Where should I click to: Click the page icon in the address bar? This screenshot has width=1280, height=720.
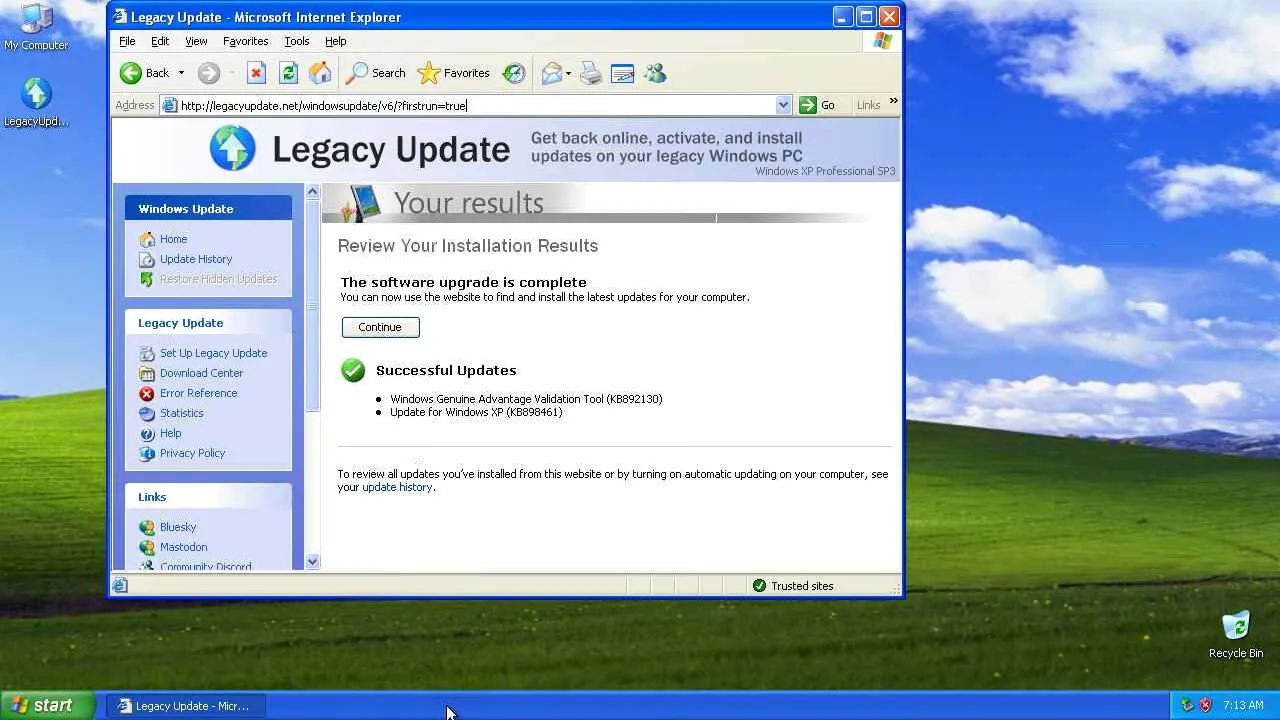170,105
